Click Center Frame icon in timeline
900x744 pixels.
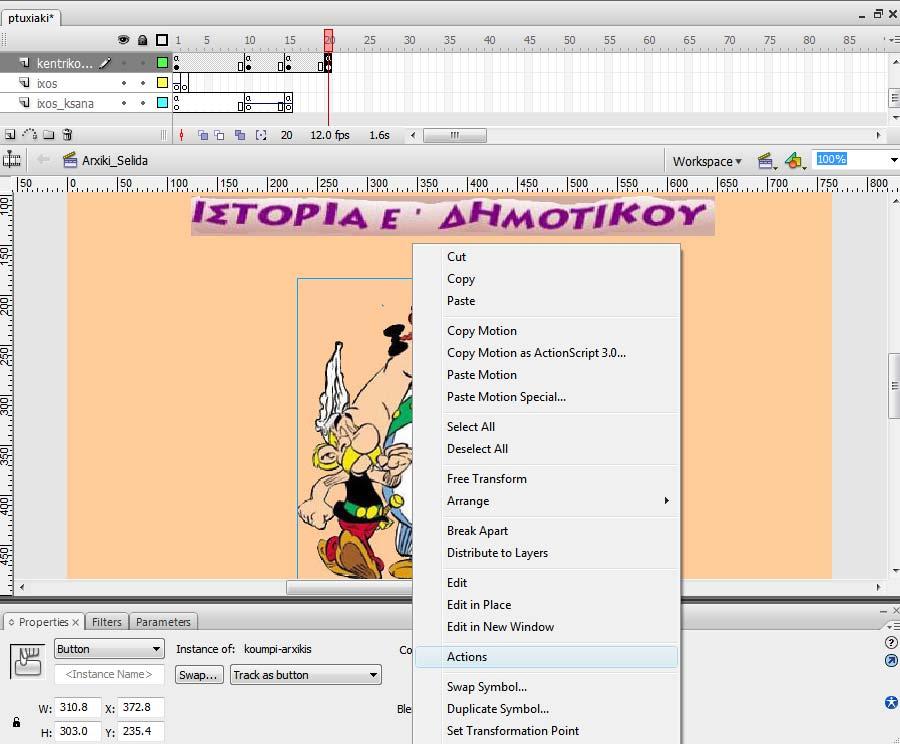[181, 135]
